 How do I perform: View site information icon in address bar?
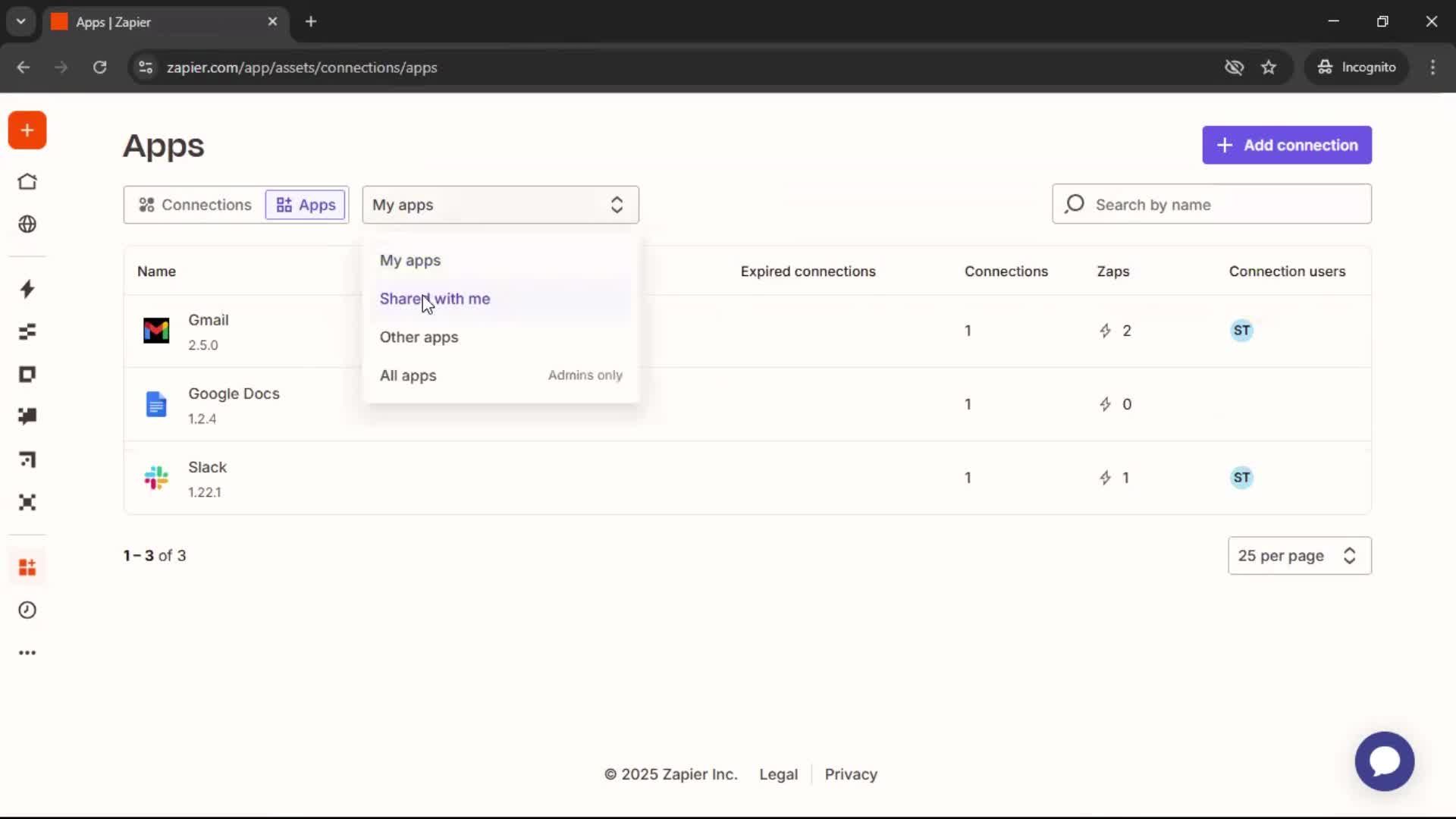[146, 67]
